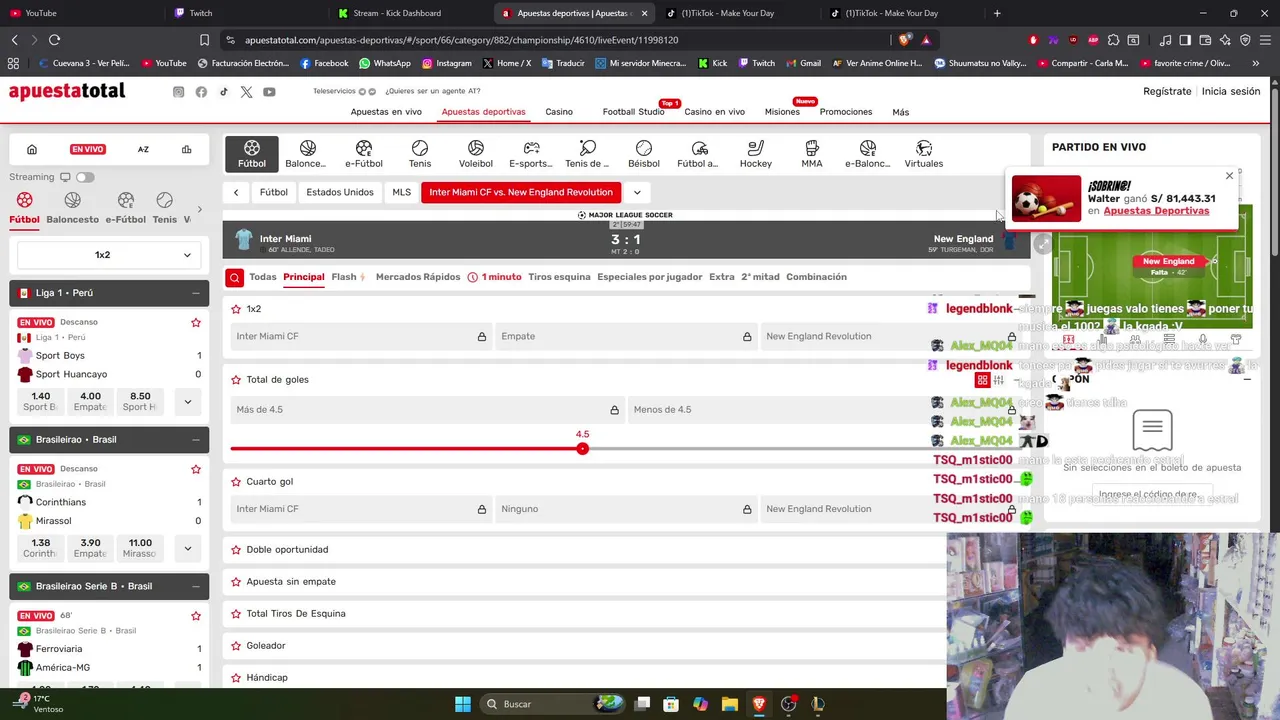Open the YouTube social icon in header

point(269,92)
